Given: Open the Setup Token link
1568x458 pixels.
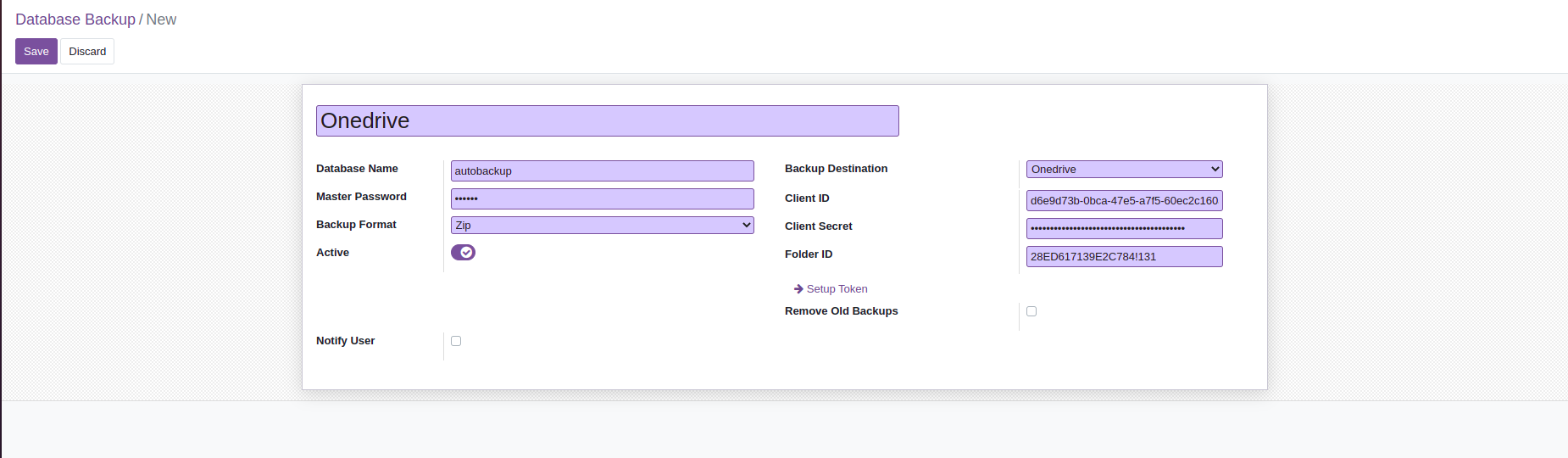Looking at the screenshot, I should 837,289.
